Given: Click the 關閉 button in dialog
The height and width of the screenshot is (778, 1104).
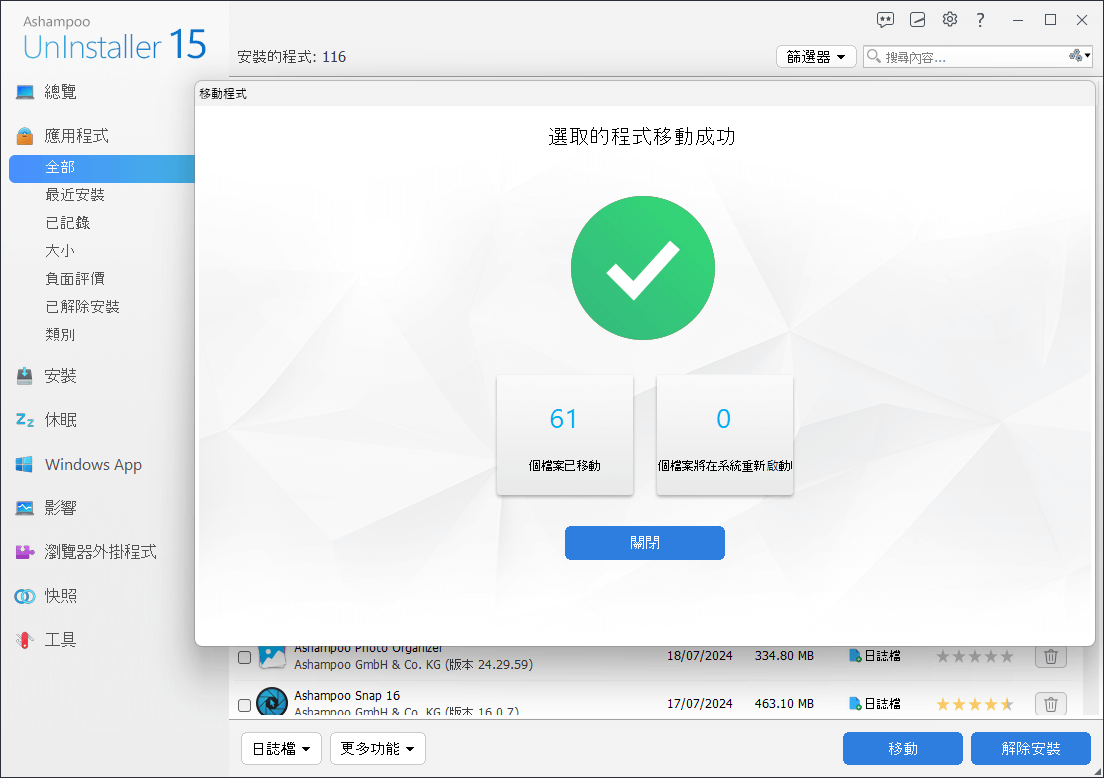Looking at the screenshot, I should [644, 543].
